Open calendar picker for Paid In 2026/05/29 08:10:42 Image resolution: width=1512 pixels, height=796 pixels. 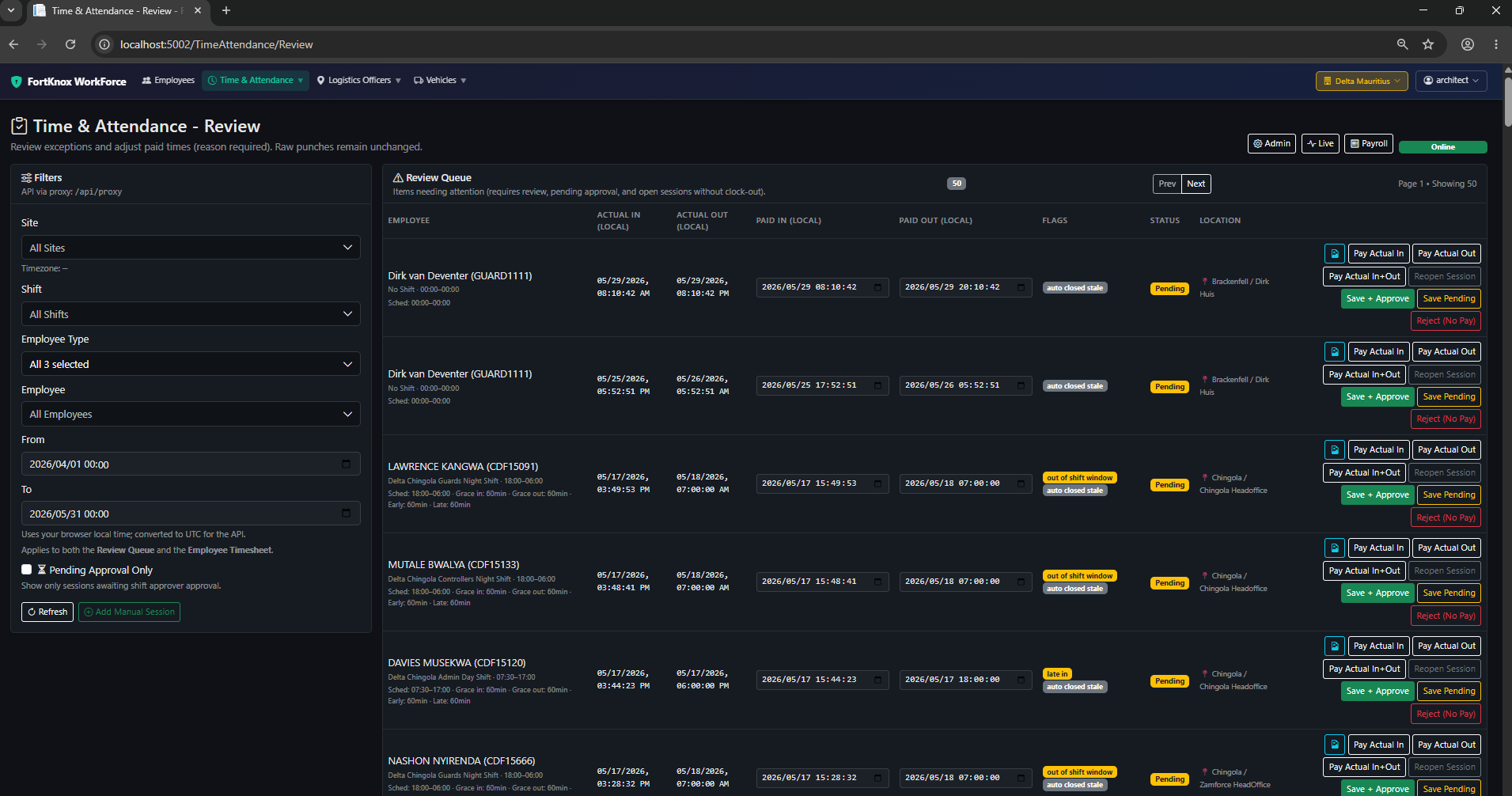[877, 287]
